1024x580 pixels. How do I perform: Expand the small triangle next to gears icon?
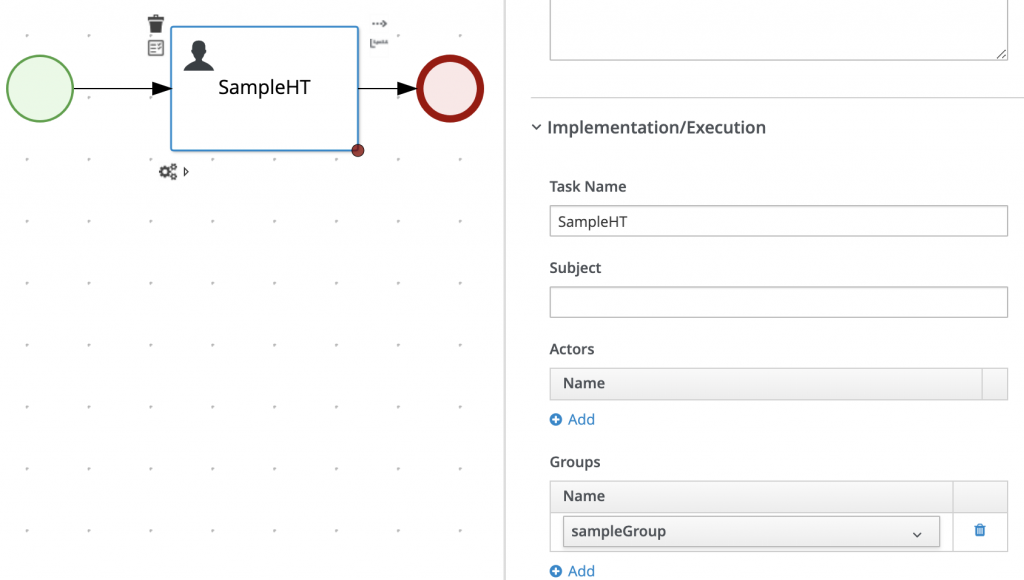point(186,172)
